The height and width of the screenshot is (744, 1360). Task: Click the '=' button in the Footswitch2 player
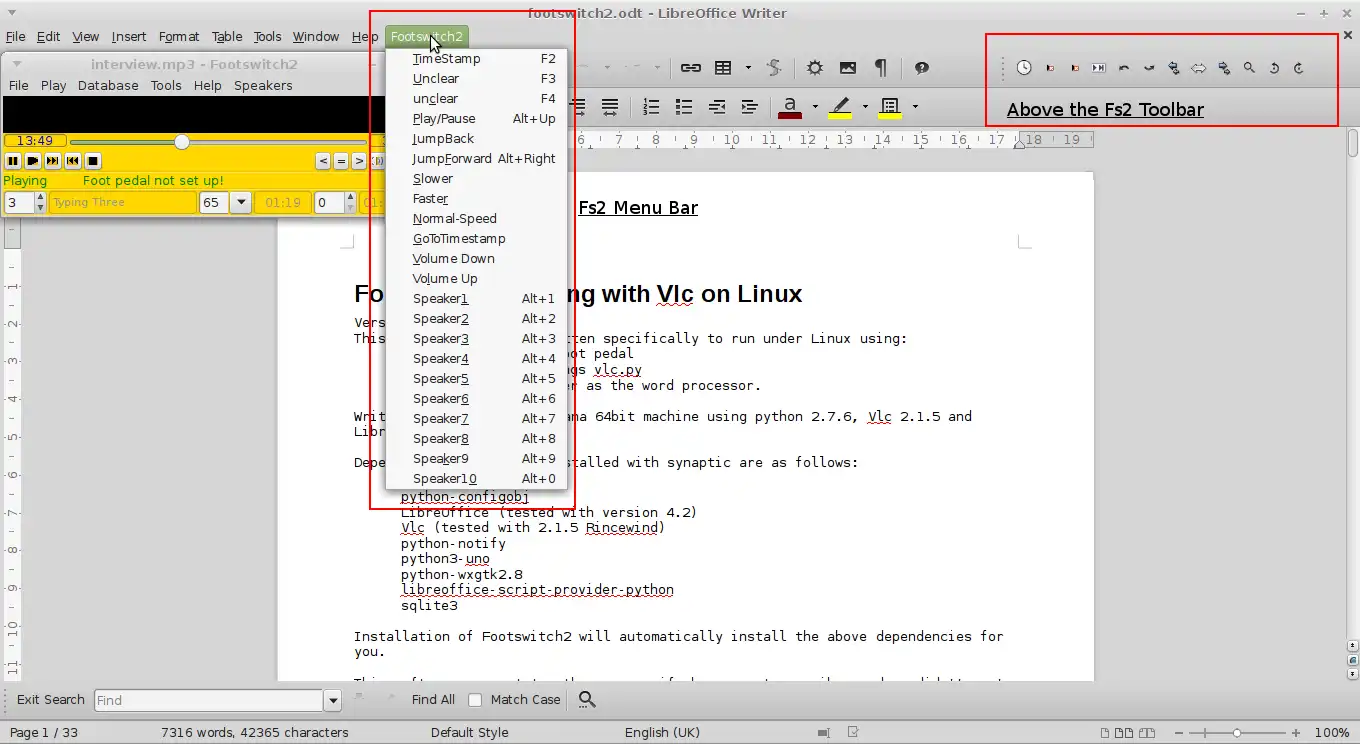point(341,161)
